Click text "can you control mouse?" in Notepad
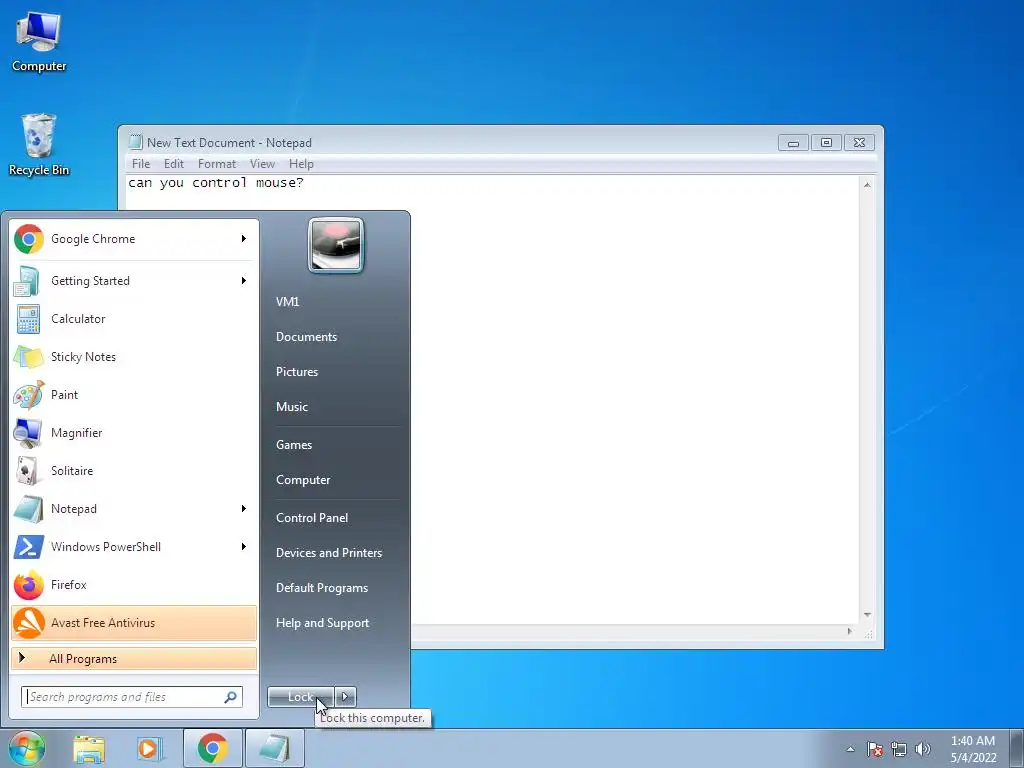 pos(216,183)
